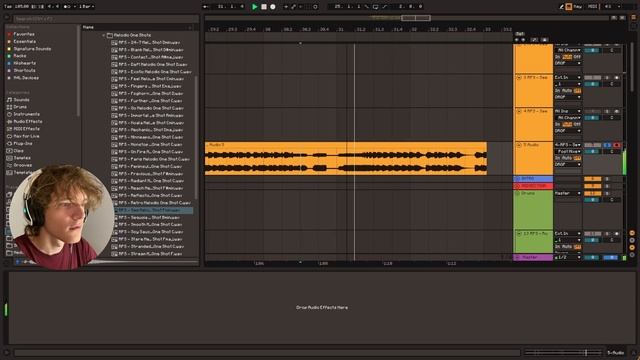Toggle Key map mode
The image size is (640, 360).
[578, 7]
